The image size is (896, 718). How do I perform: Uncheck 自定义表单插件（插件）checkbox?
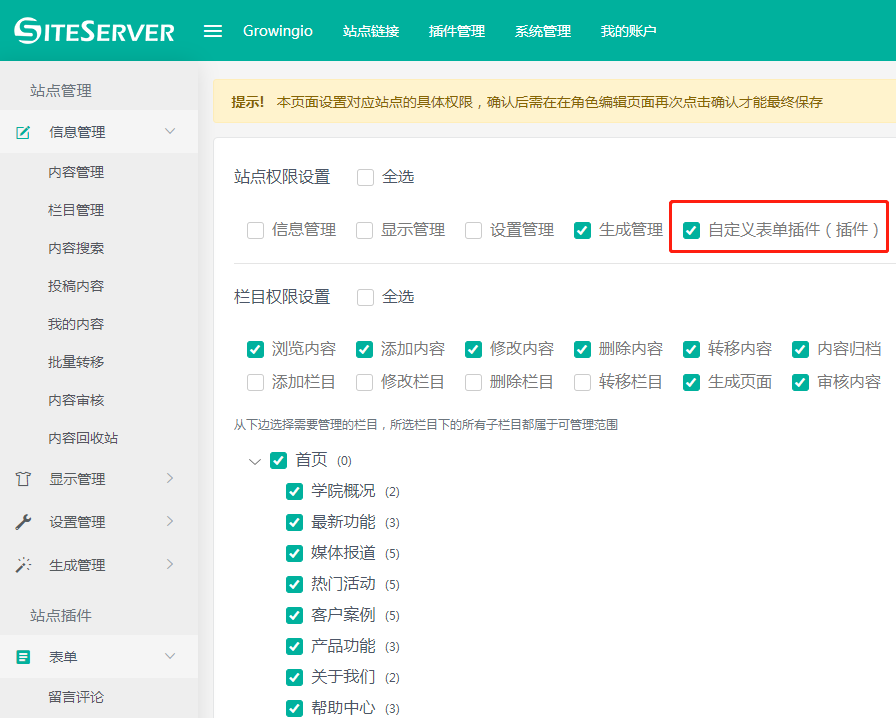[691, 230]
